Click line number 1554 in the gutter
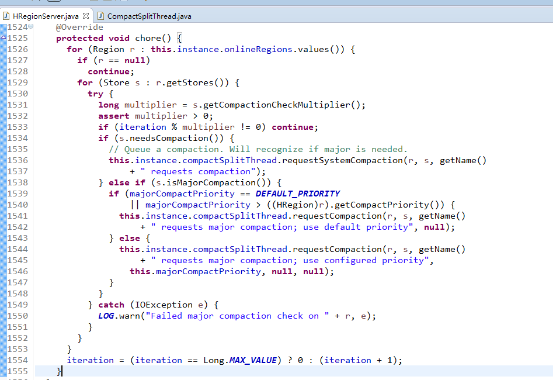Screen dimensions: 553x380 coord(18,360)
